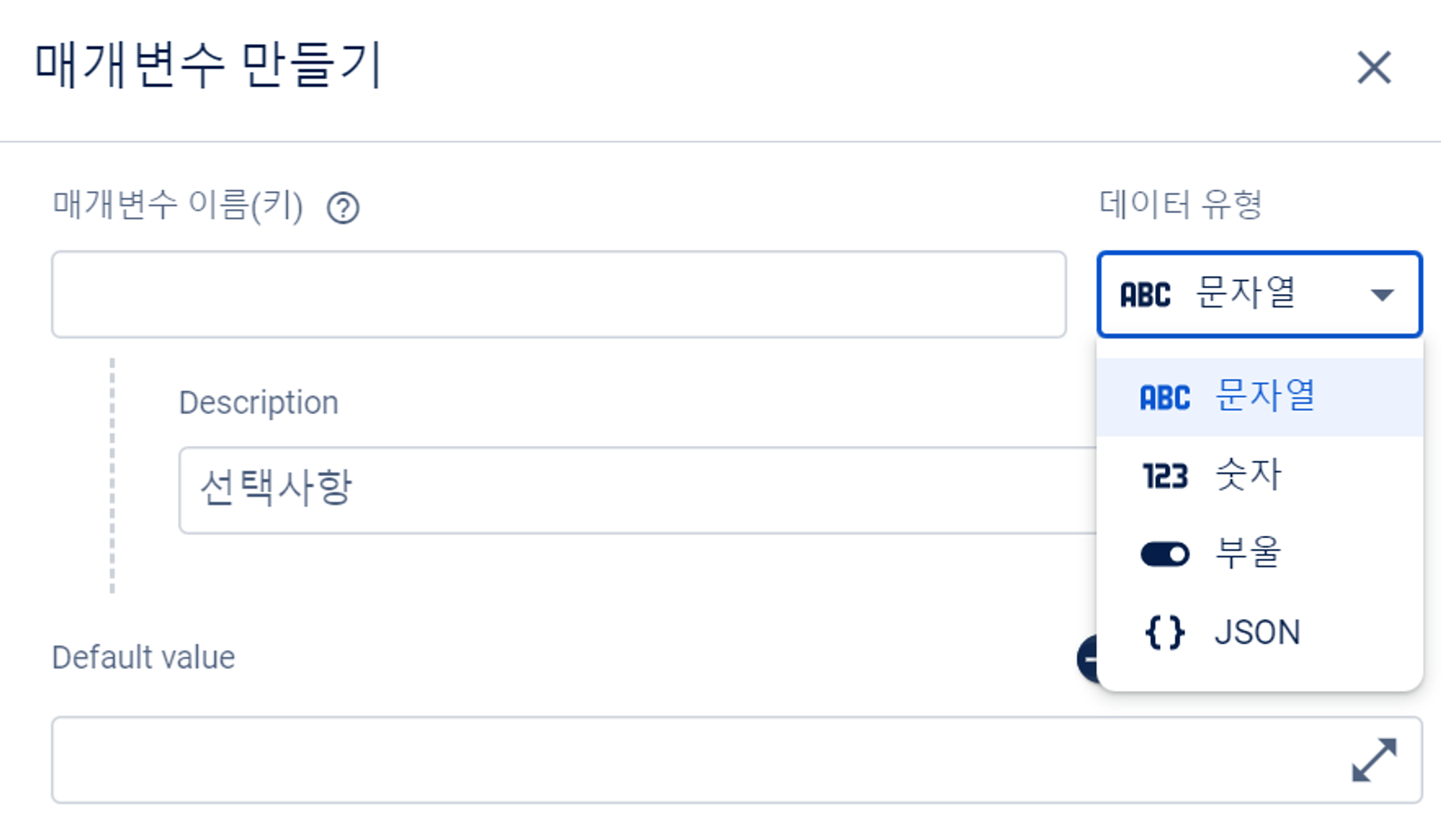Select 문자열 from the dropdown list
The image size is (1441, 840).
click(x=1264, y=397)
